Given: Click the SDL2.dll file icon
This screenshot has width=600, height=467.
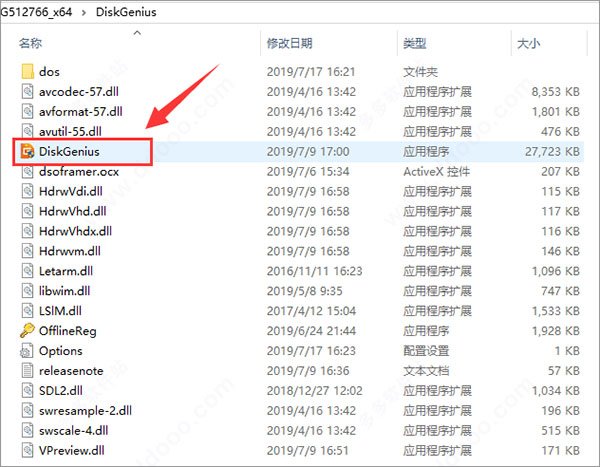Looking at the screenshot, I should (x=28, y=390).
